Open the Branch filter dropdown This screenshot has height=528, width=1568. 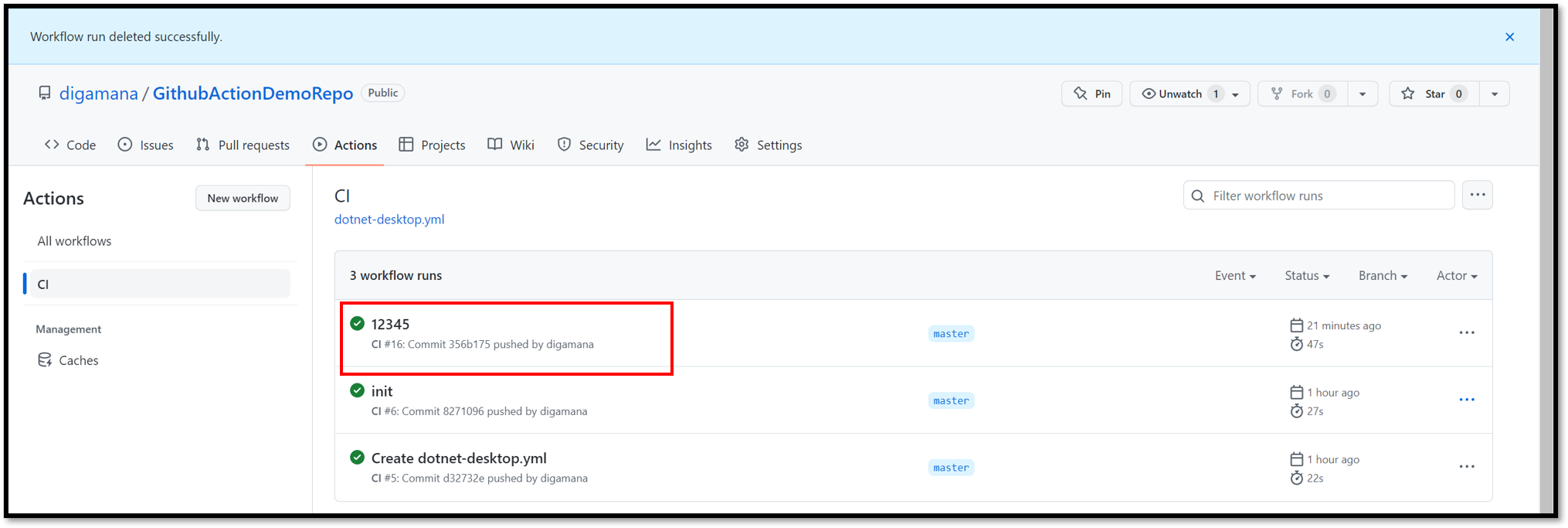pos(1382,276)
